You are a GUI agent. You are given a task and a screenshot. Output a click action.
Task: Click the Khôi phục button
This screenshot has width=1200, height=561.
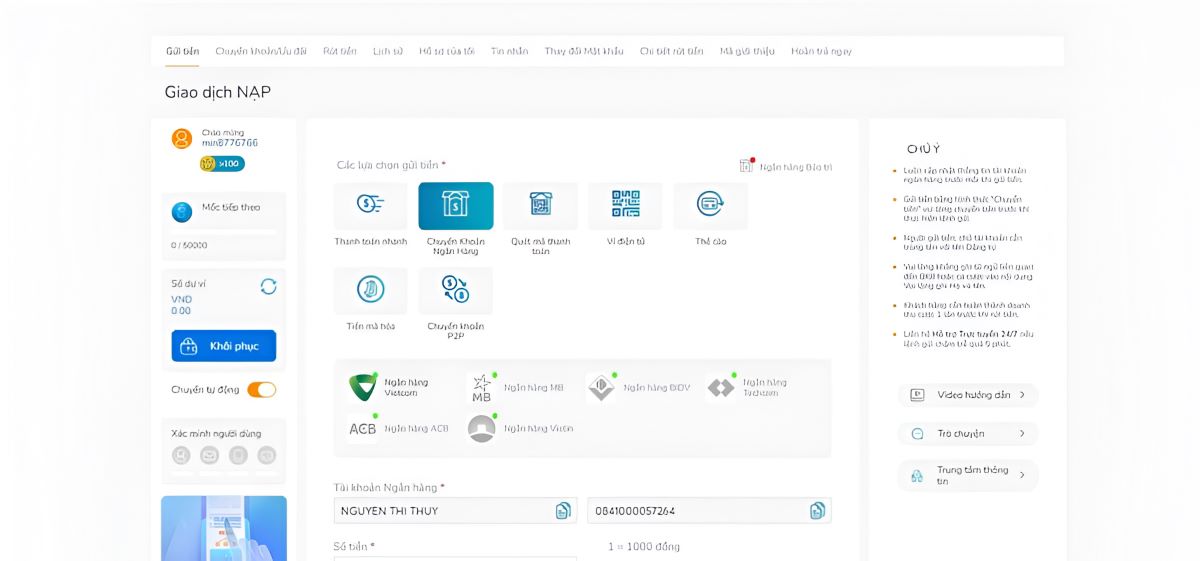point(224,346)
